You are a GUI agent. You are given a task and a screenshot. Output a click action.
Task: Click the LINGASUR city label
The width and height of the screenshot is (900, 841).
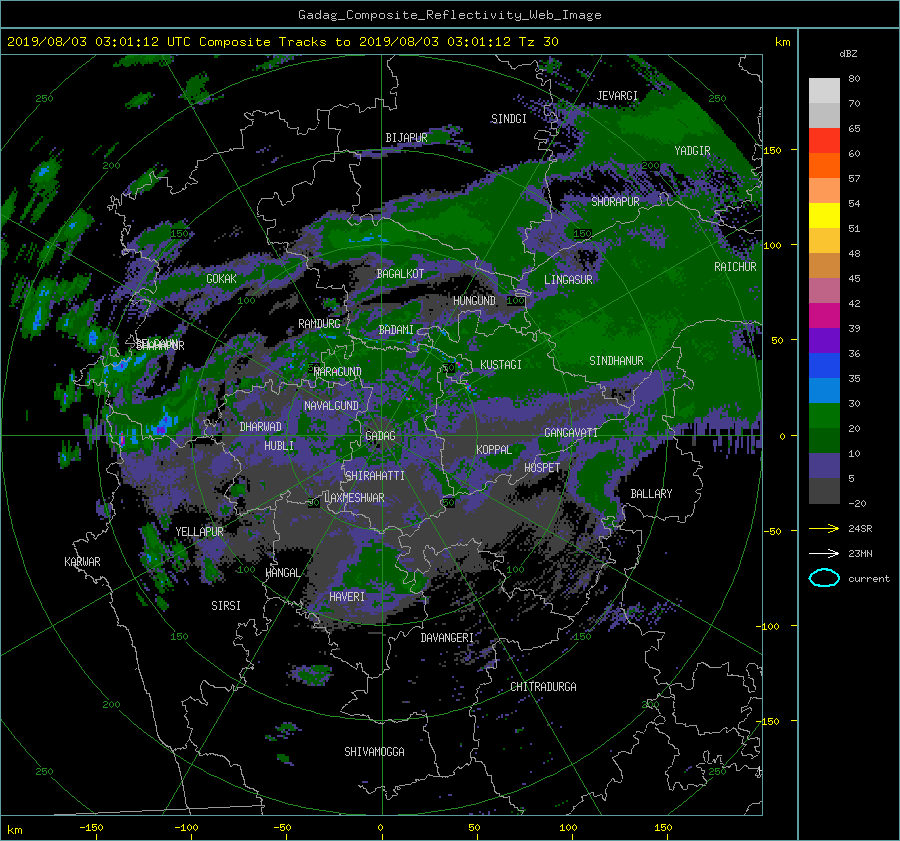click(568, 280)
